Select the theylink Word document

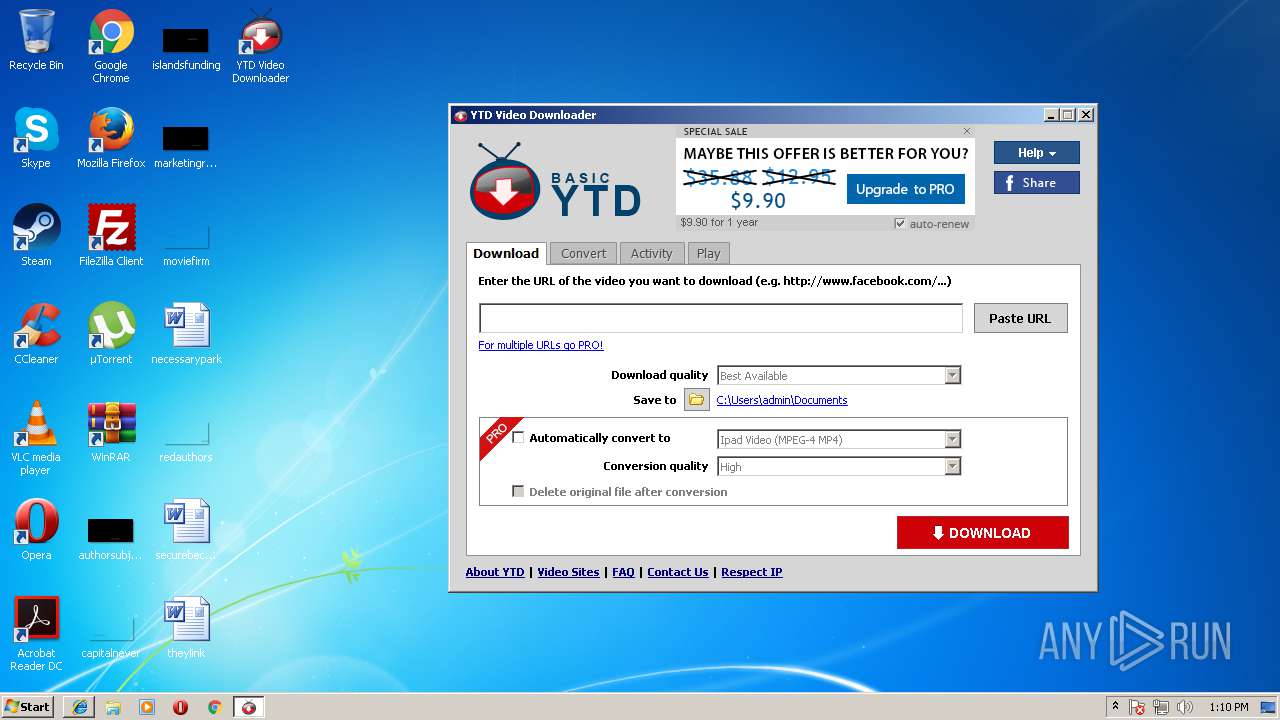click(x=186, y=628)
